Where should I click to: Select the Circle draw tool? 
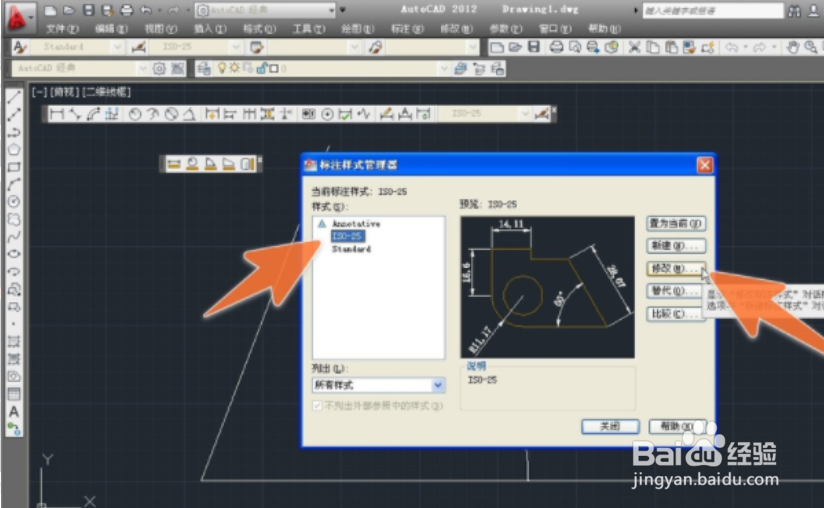click(x=14, y=202)
